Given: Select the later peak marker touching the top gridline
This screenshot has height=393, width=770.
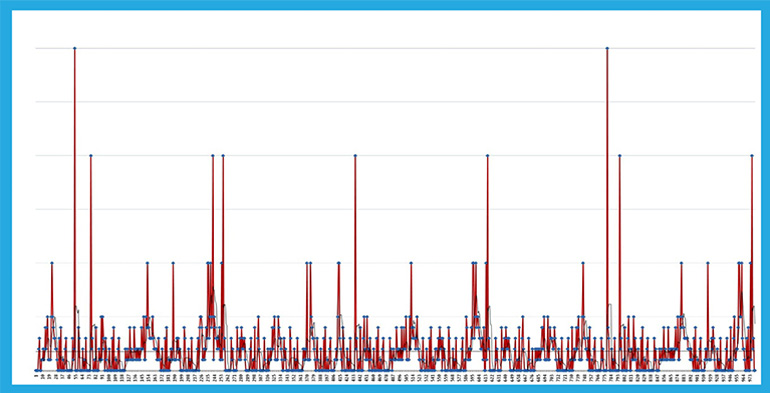Looking at the screenshot, I should tap(607, 48).
